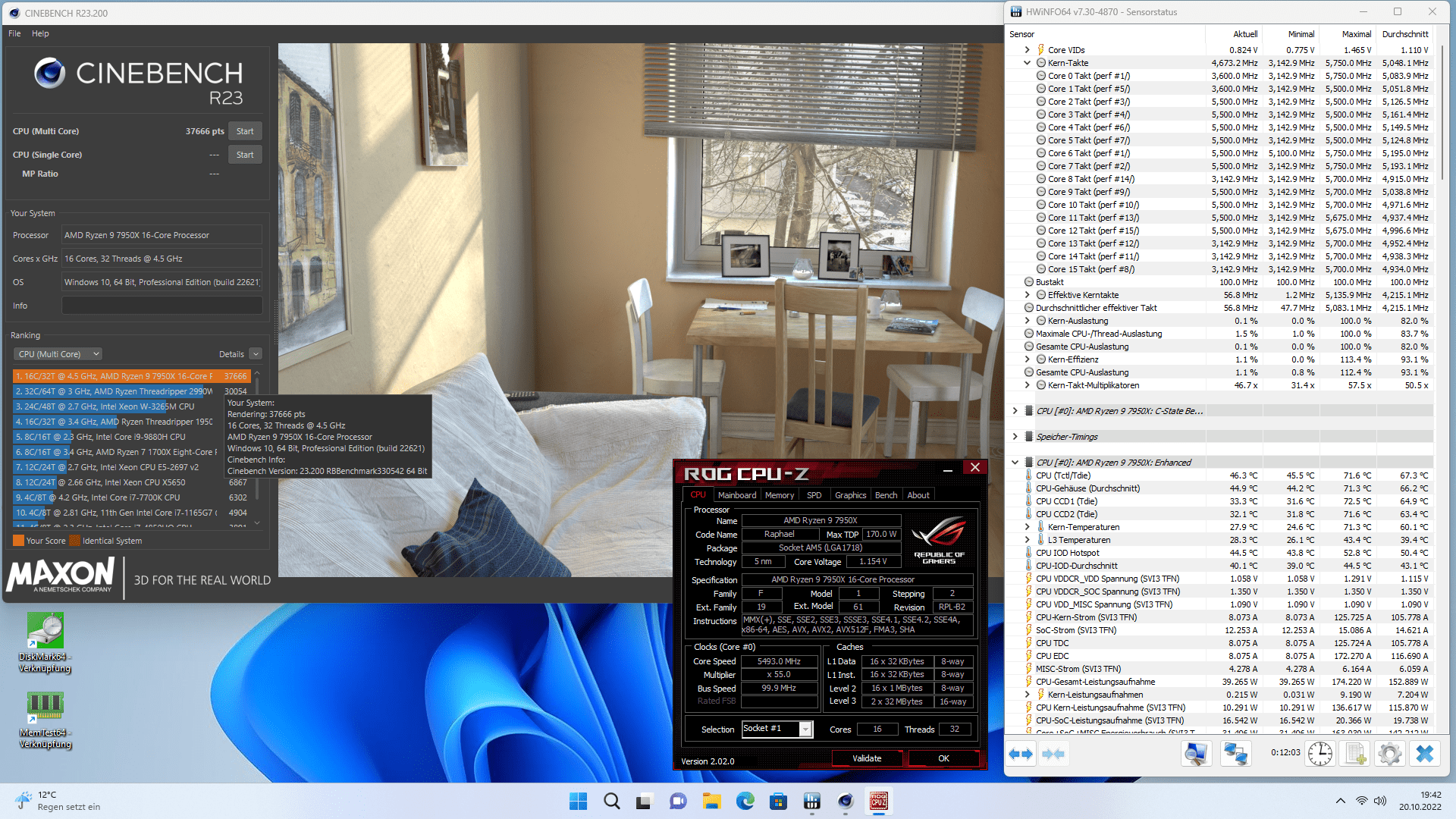Click HWiNFO logging start sheet icon
The width and height of the screenshot is (1456, 819).
pos(1354,754)
